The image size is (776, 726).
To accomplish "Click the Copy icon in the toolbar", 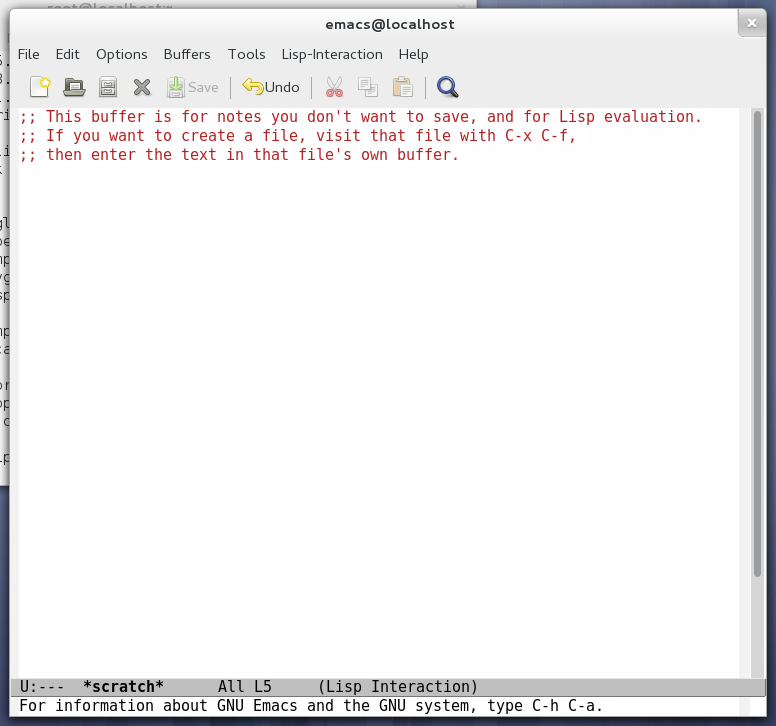I will tap(368, 87).
